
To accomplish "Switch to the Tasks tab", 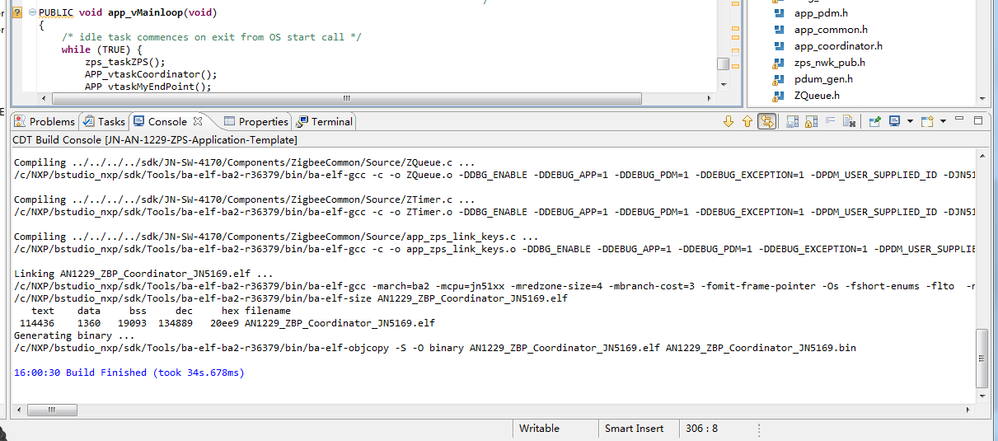I will coord(104,122).
